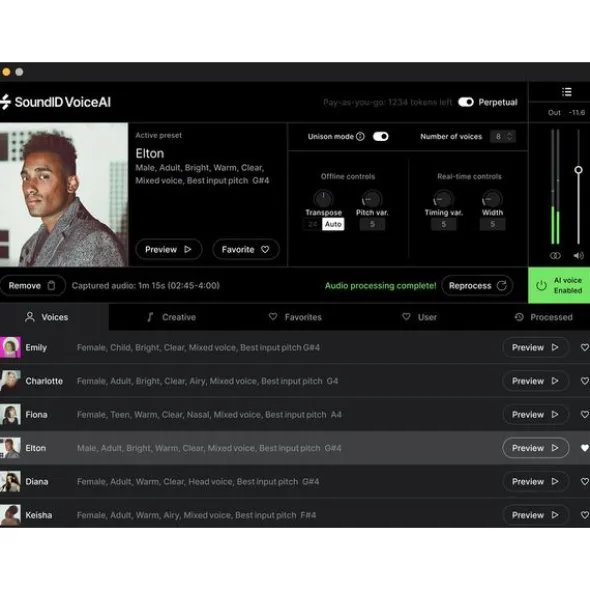Click the green output level meter
The image size is (590, 591).
(555, 225)
